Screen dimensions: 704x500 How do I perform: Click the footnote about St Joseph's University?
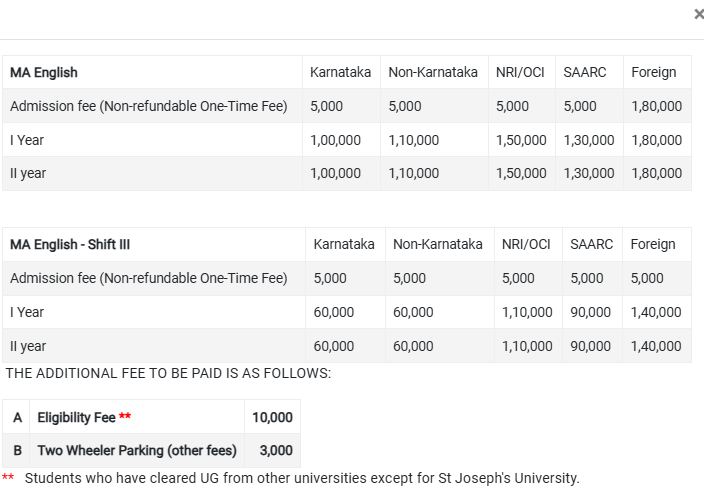(301, 478)
